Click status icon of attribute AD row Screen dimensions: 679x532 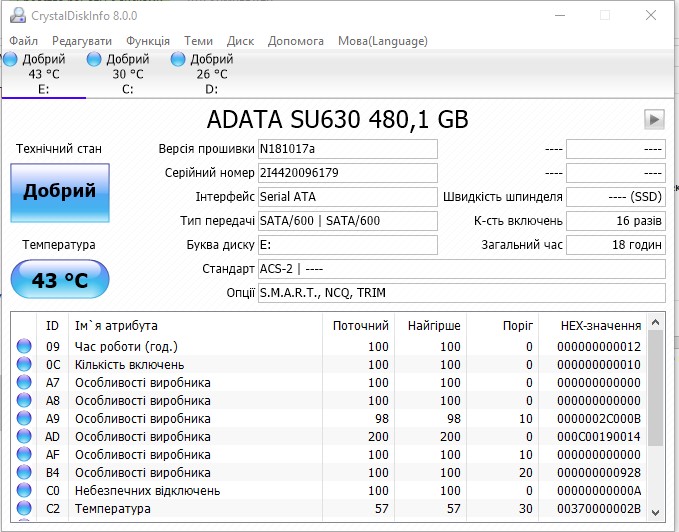(x=24, y=436)
